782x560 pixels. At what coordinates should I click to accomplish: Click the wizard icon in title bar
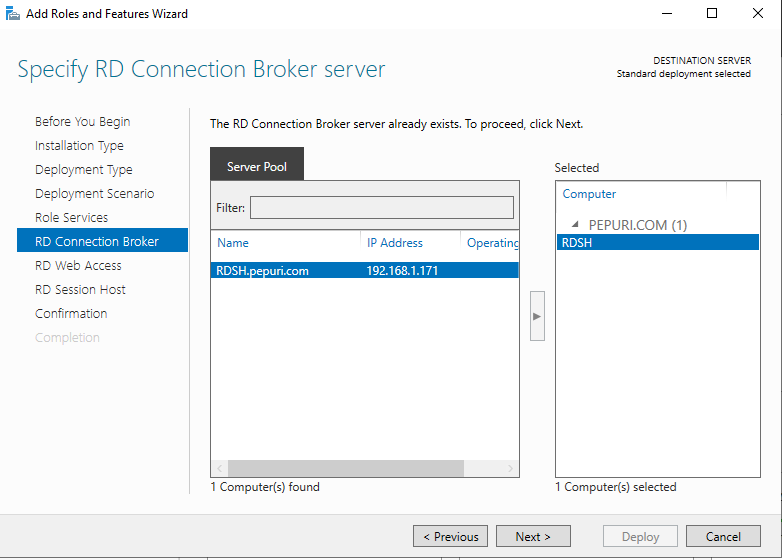(12, 13)
